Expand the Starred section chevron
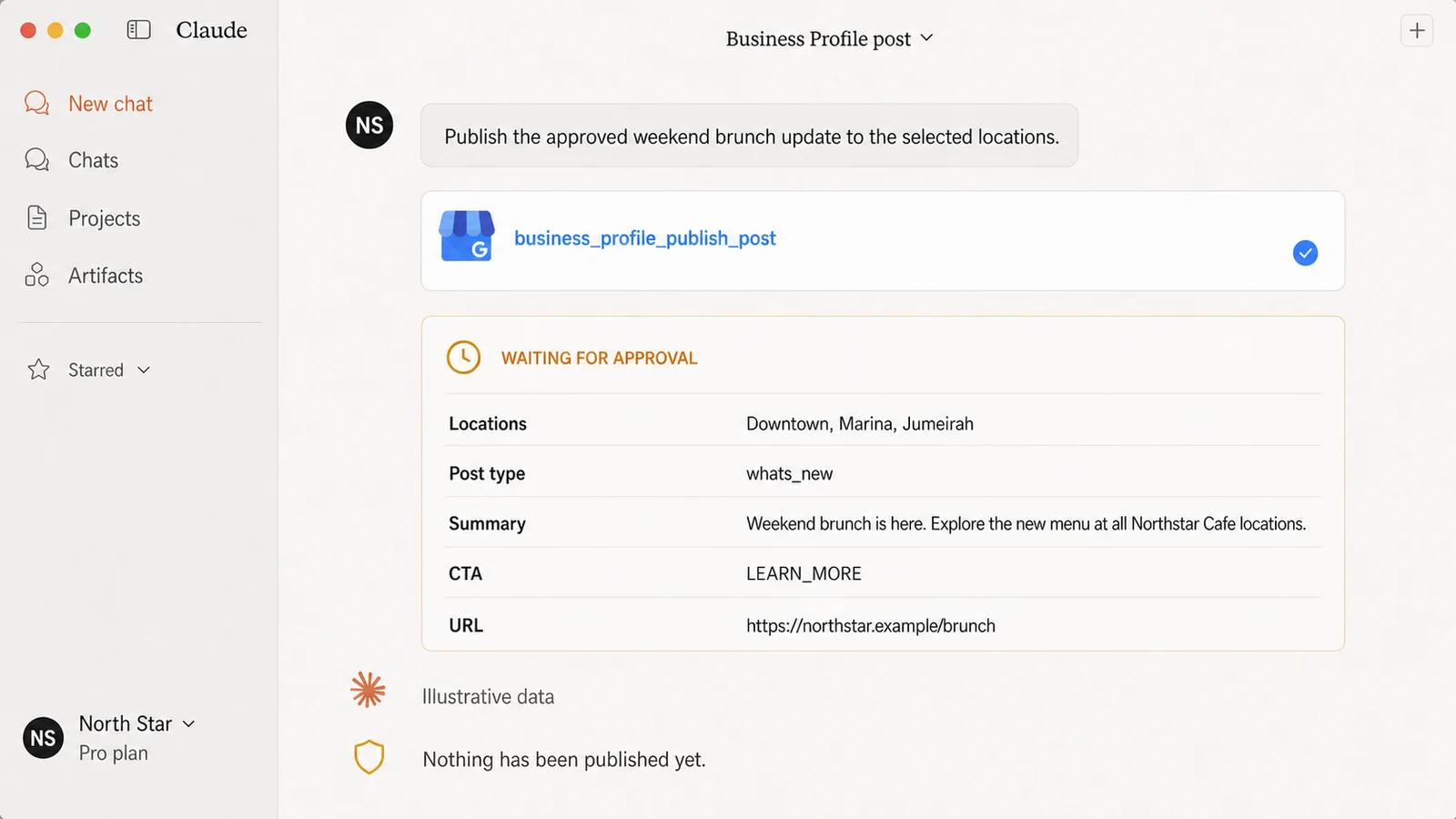Image resolution: width=1456 pixels, height=819 pixels. pos(144,370)
